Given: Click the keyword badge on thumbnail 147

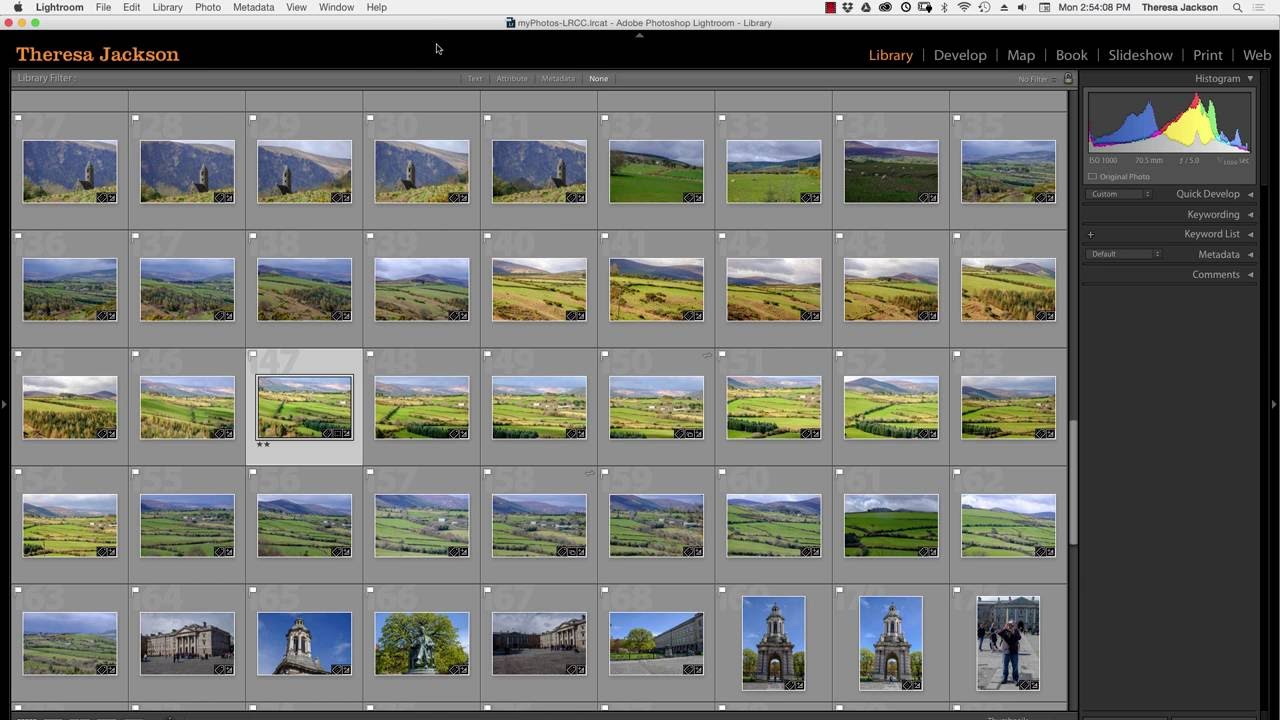Looking at the screenshot, I should (x=328, y=434).
